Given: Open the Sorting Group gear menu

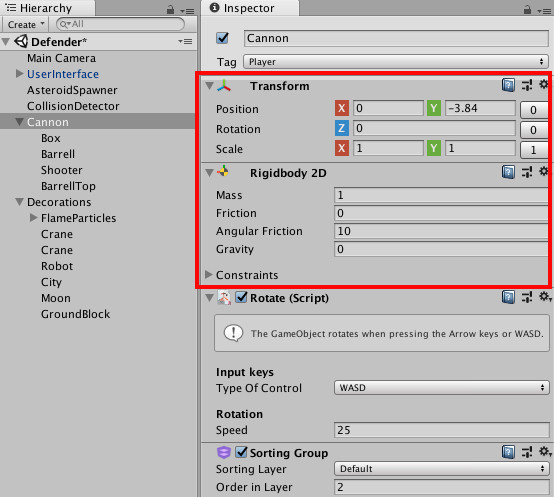Looking at the screenshot, I should point(545,451).
